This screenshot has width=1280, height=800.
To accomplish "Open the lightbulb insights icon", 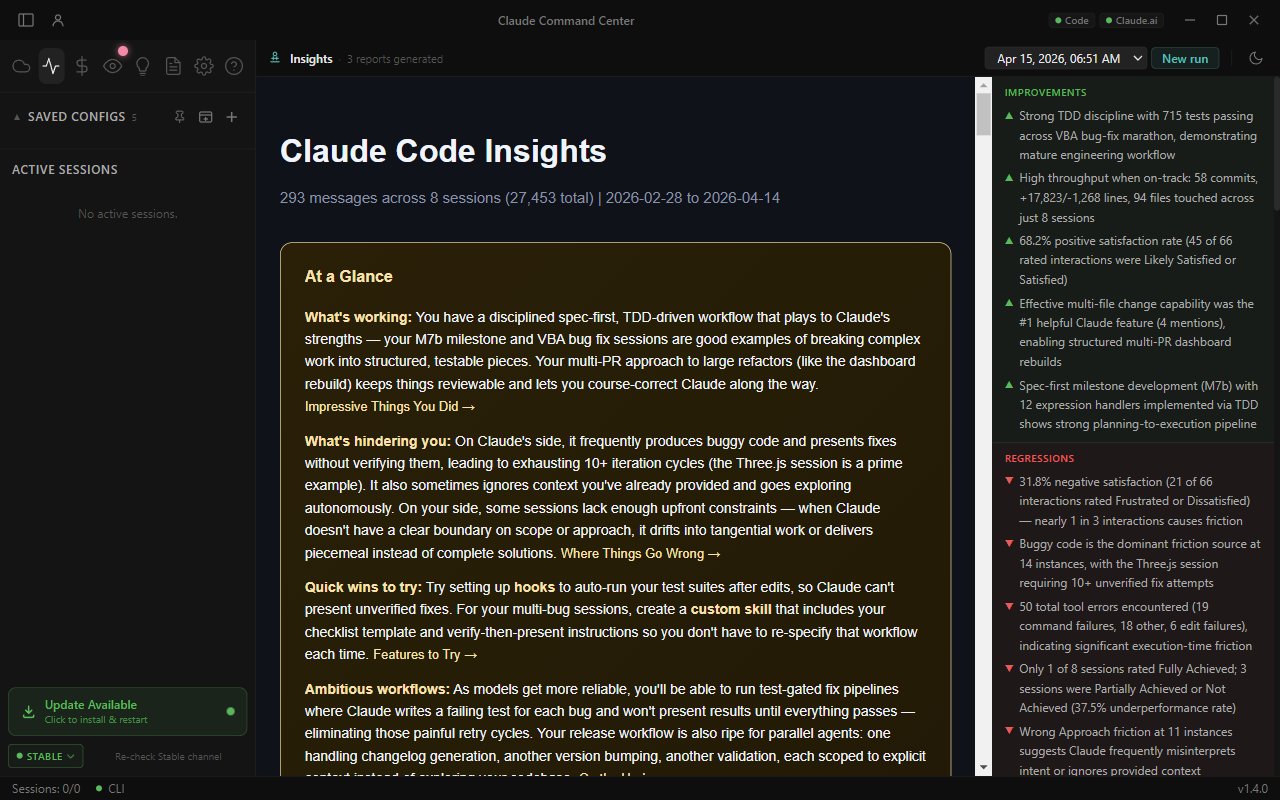I will click(x=143, y=66).
